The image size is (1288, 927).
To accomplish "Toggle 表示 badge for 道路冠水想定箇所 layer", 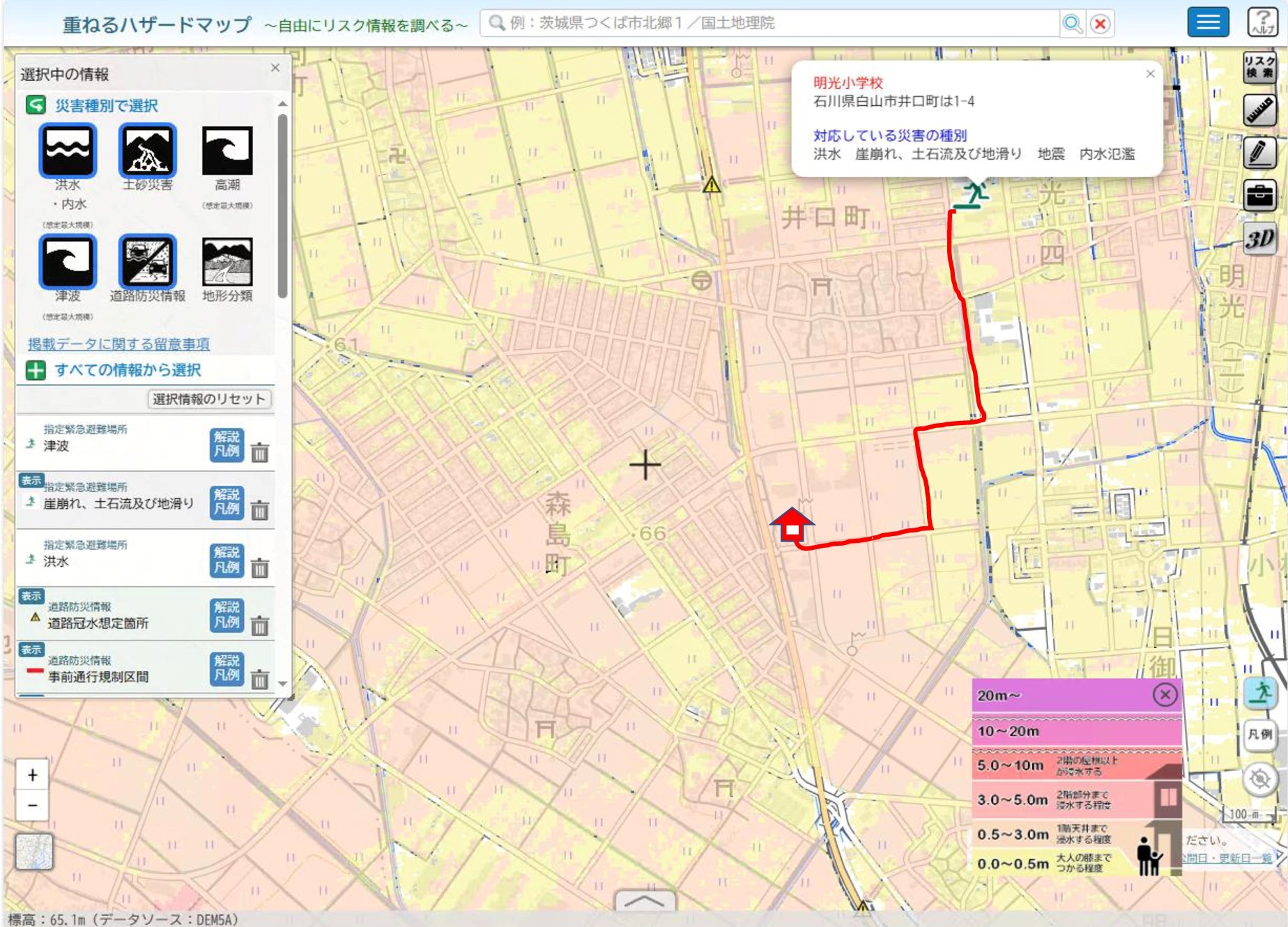I will tap(31, 596).
